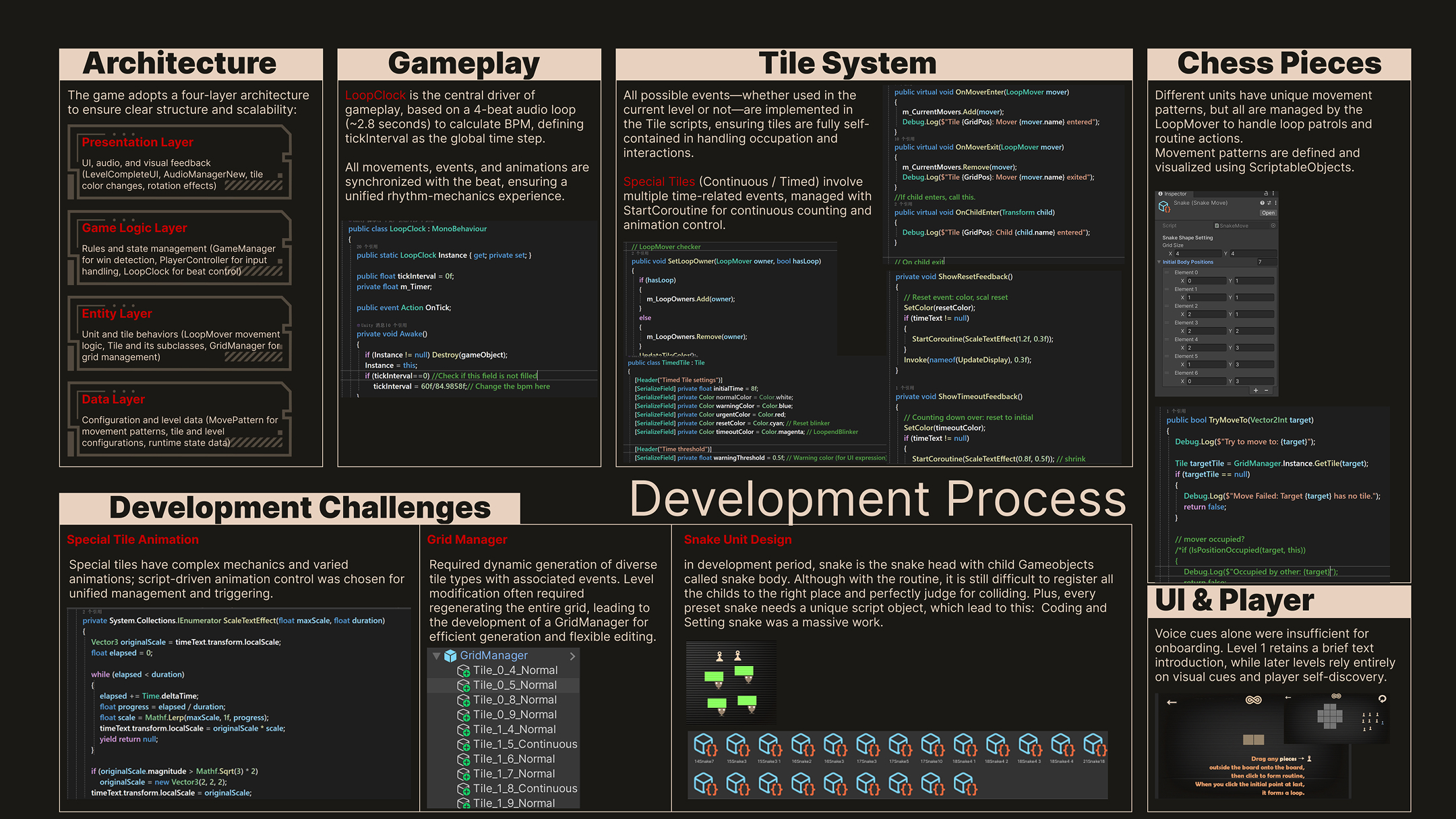Viewport: 1456px width, 819px height.
Task: Select Tile_0_5_Normal in the hierarchy
Action: click(514, 685)
